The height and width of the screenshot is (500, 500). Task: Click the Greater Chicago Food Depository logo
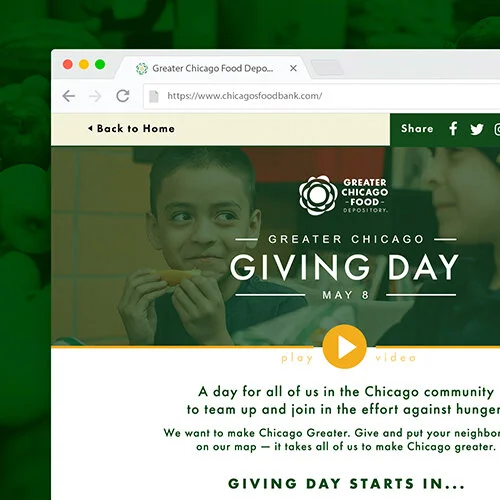pyautogui.click(x=343, y=196)
